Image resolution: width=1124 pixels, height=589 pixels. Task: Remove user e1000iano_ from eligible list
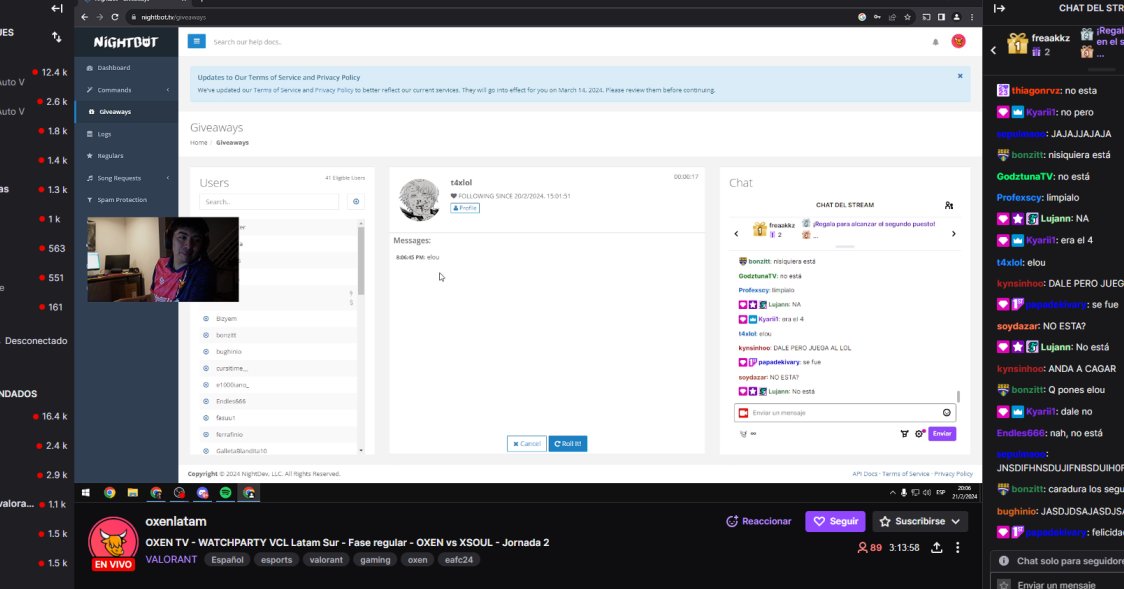206,385
